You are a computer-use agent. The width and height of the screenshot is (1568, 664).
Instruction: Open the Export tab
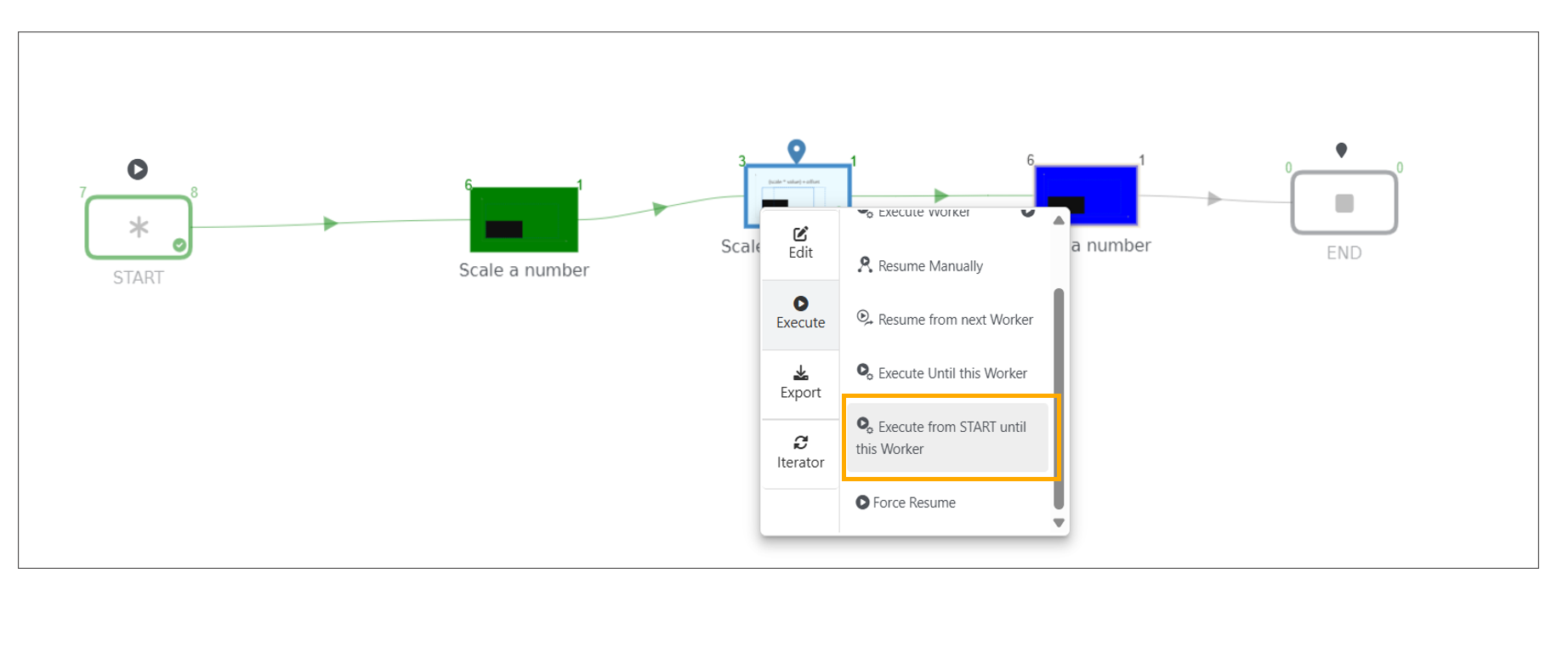[800, 383]
